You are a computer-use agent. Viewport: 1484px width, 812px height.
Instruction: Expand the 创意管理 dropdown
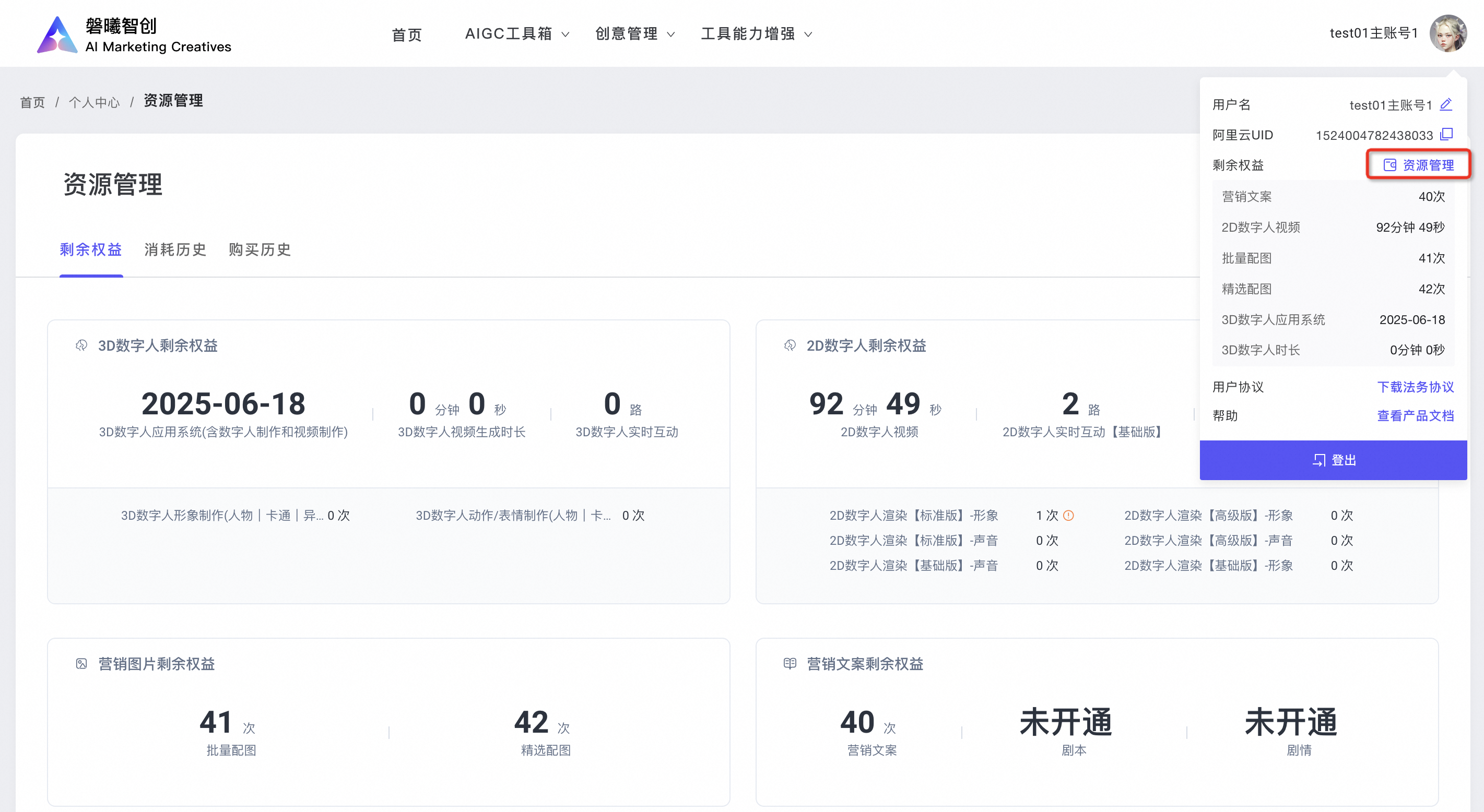click(x=635, y=34)
